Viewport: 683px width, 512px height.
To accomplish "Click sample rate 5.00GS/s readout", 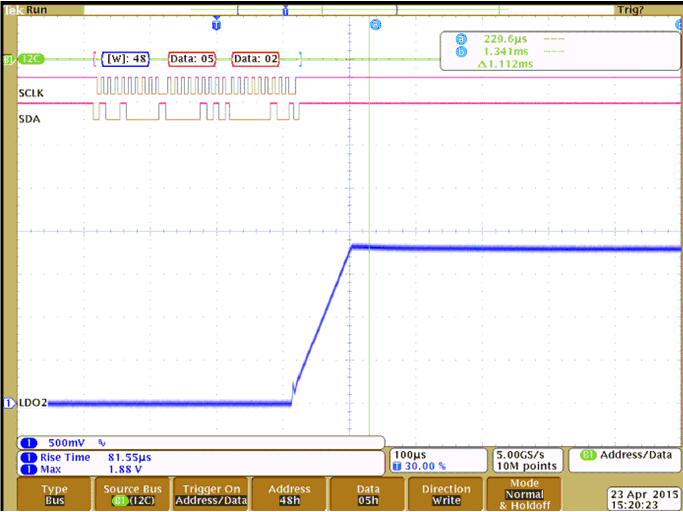I will tap(520, 455).
